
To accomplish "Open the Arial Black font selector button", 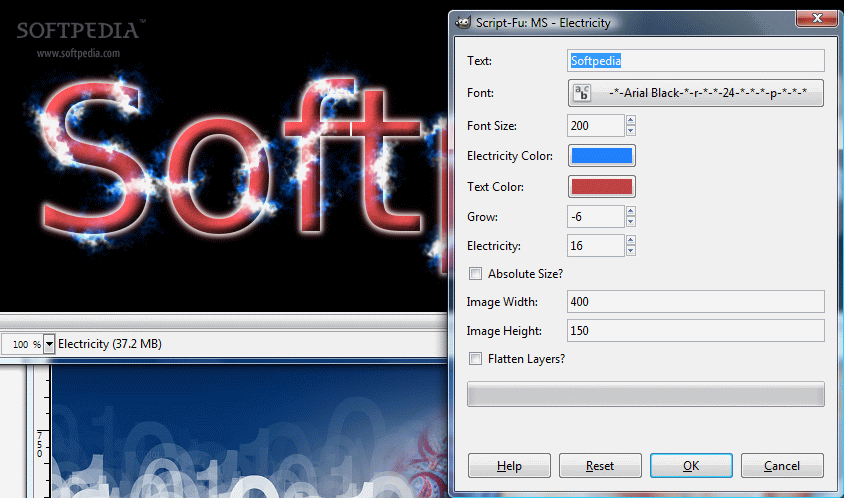I will (x=695, y=93).
